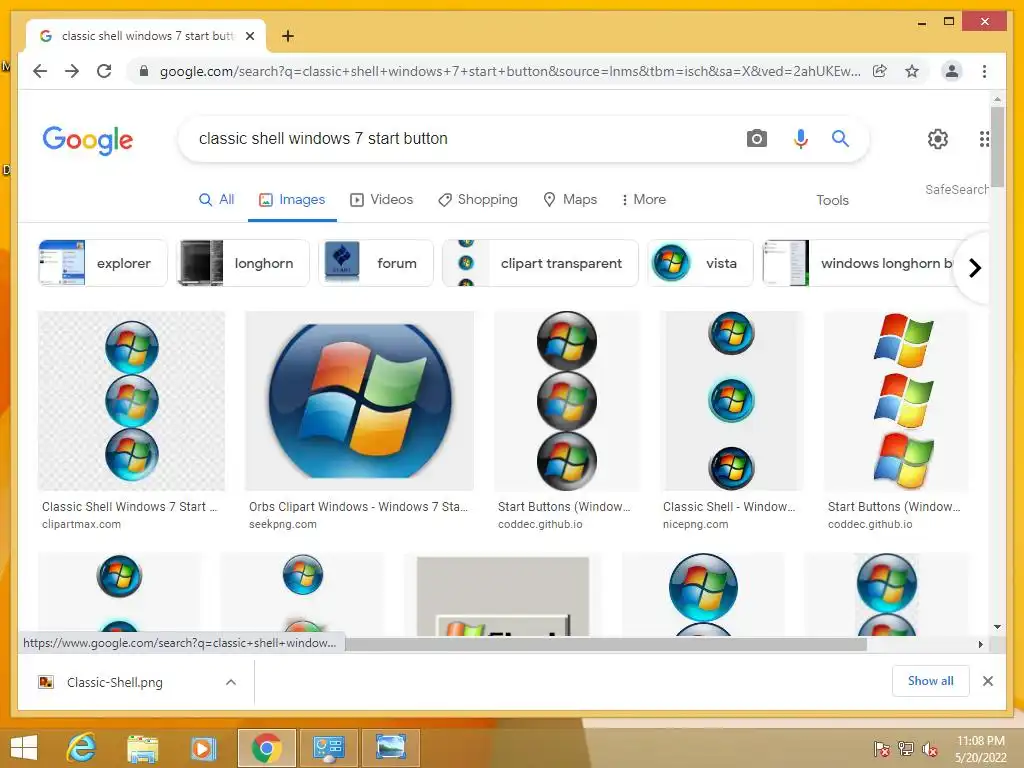This screenshot has width=1024, height=768.
Task: Filter results by clipart transparent chip
Action: pyautogui.click(x=541, y=263)
